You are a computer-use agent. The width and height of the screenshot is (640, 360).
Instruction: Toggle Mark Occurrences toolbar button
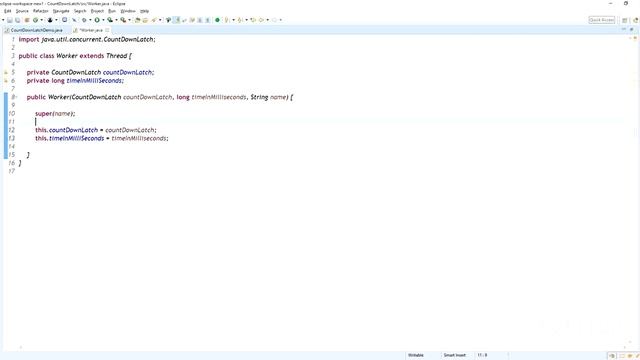[x=176, y=20]
